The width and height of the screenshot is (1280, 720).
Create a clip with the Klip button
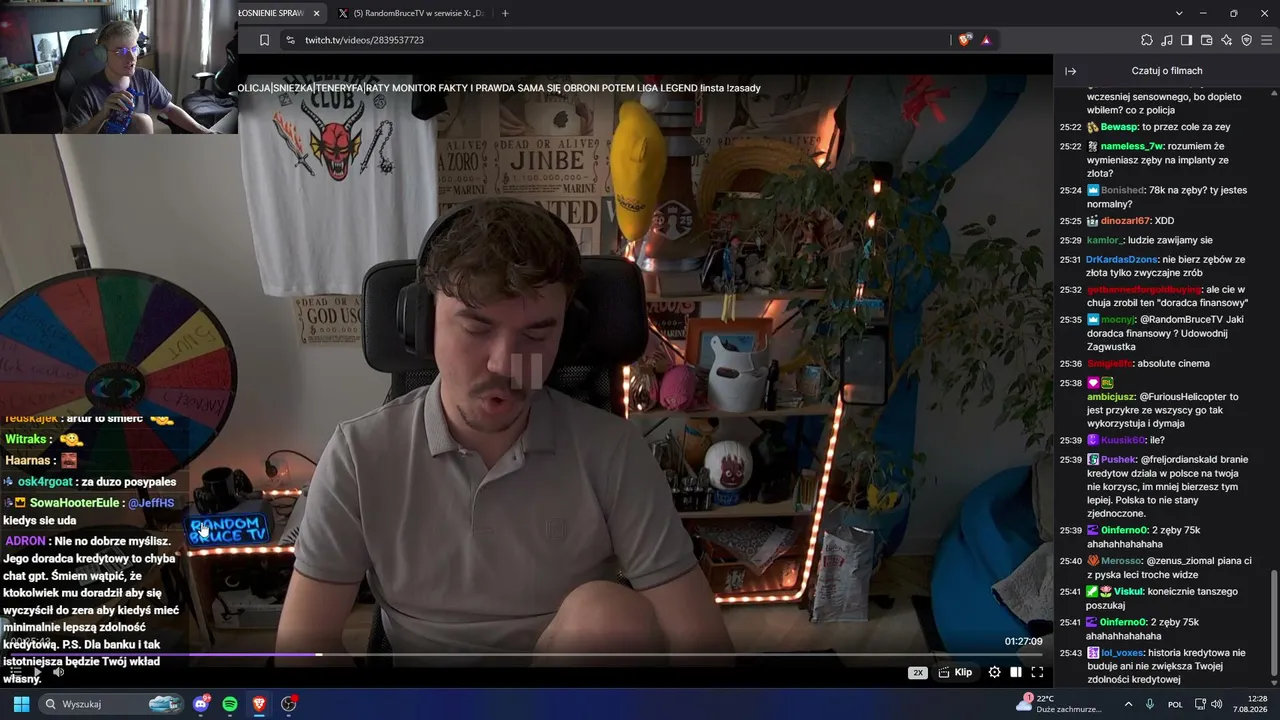pyautogui.click(x=955, y=672)
